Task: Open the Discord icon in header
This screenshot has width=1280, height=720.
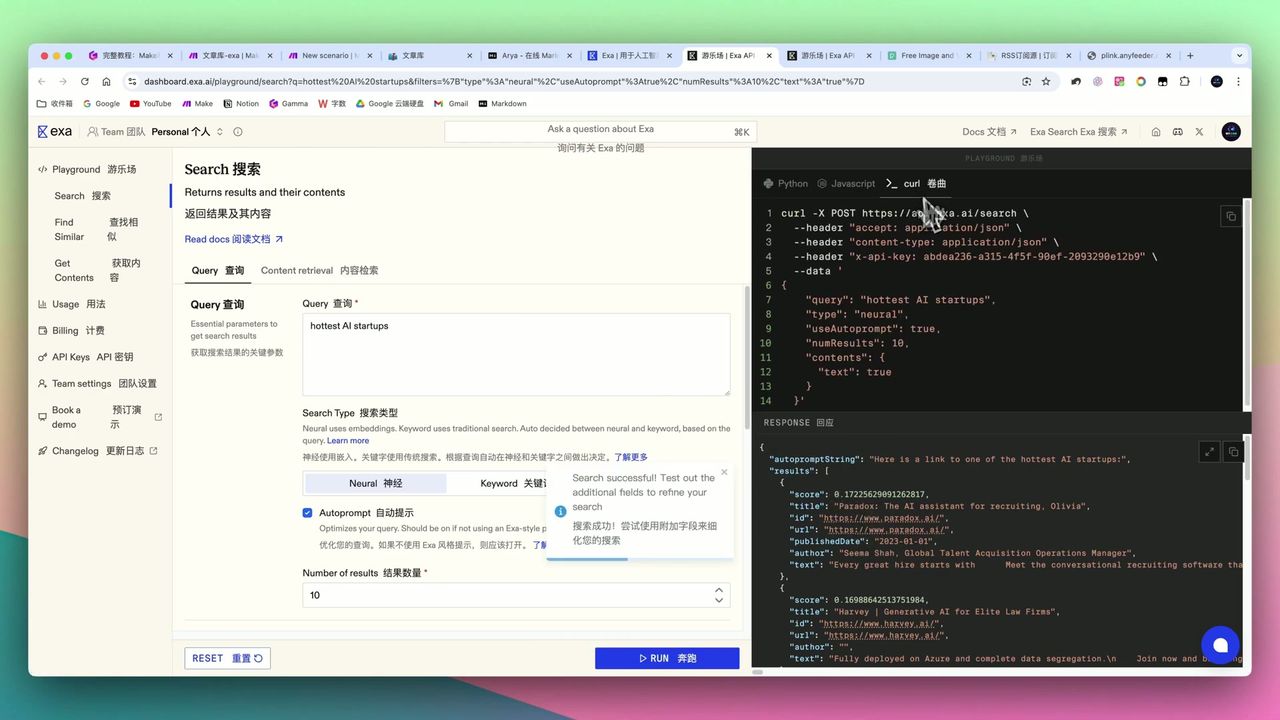Action: pos(1178,132)
